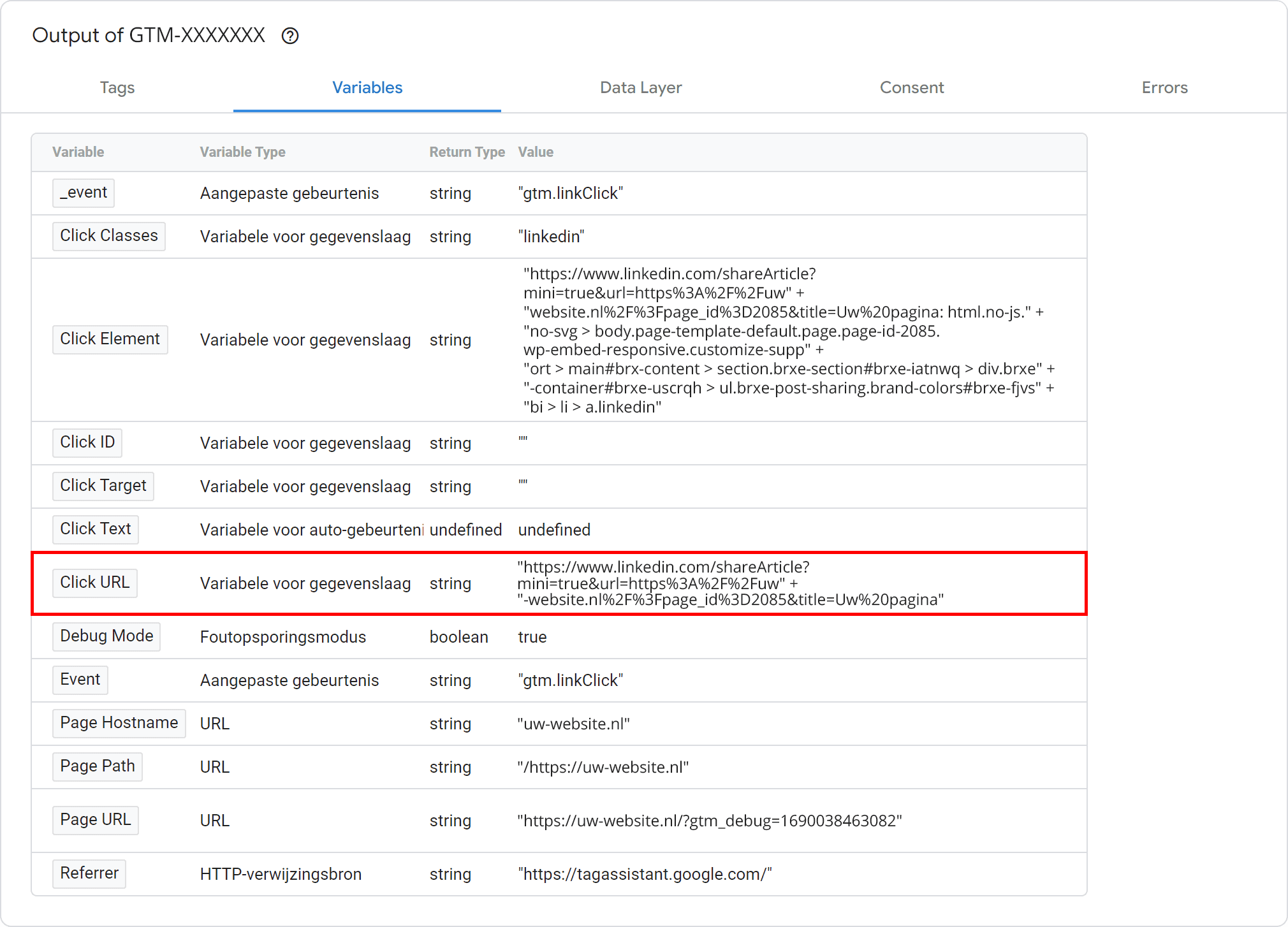Select the Event variable chip

[80, 680]
